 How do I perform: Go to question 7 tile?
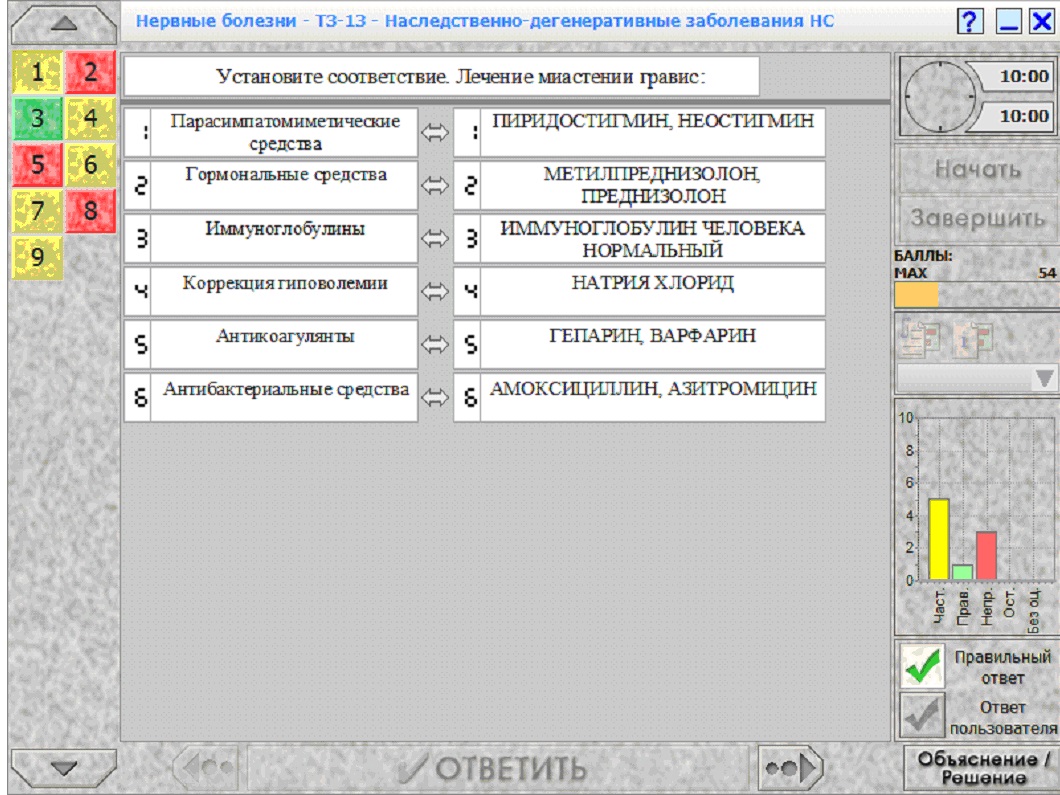pyautogui.click(x=37, y=211)
